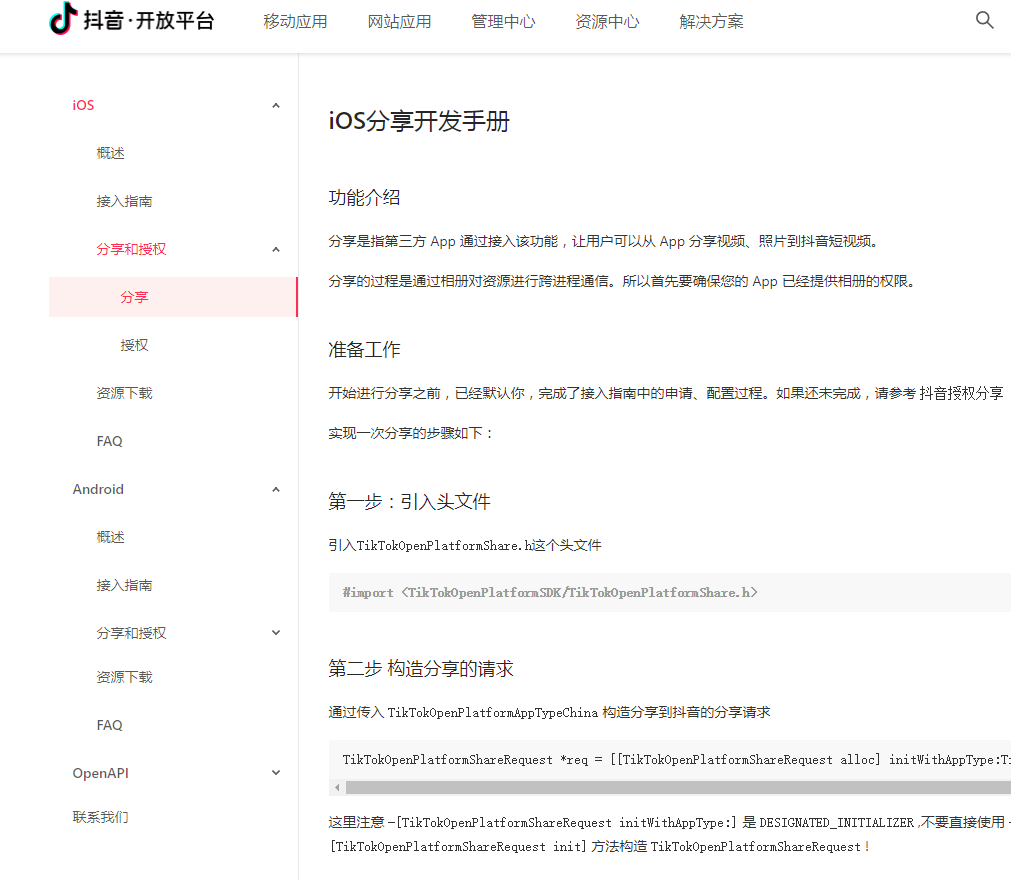
Task: Click 联系我们 in the sidebar
Action: 101,817
